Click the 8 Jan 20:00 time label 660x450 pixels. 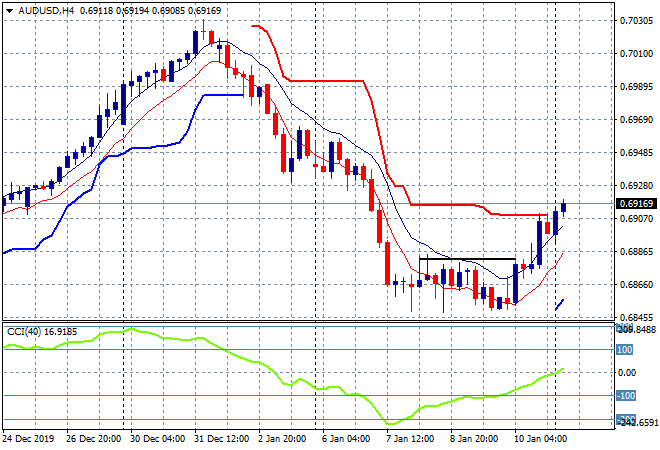coord(474,439)
